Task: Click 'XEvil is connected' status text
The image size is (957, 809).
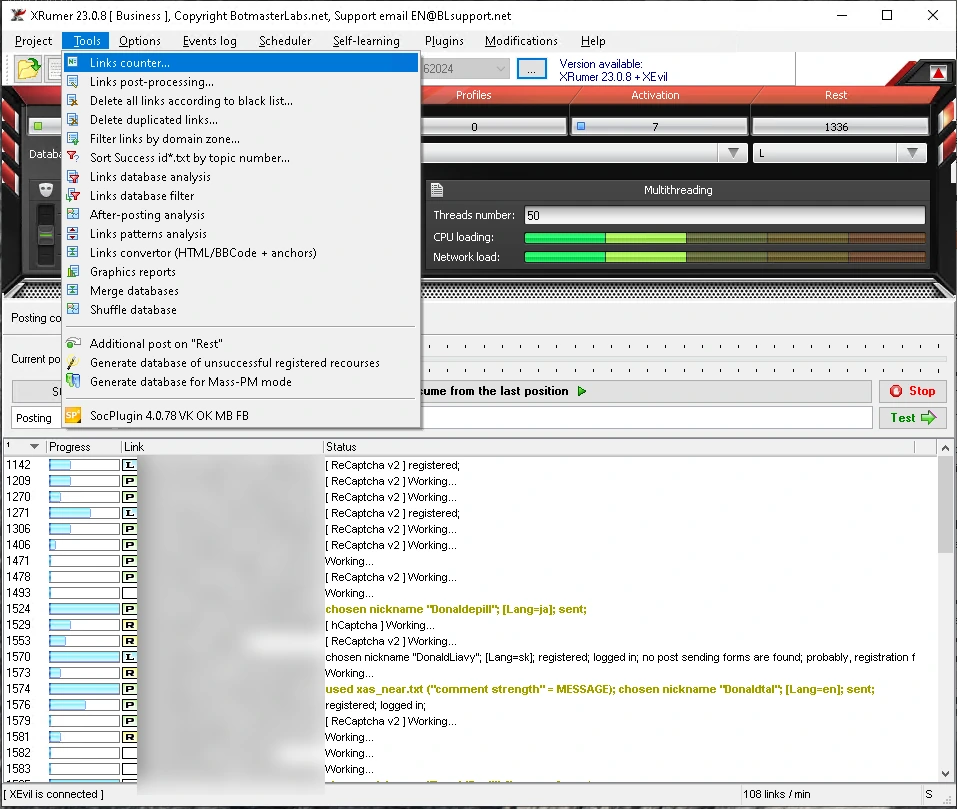Action: click(54, 794)
